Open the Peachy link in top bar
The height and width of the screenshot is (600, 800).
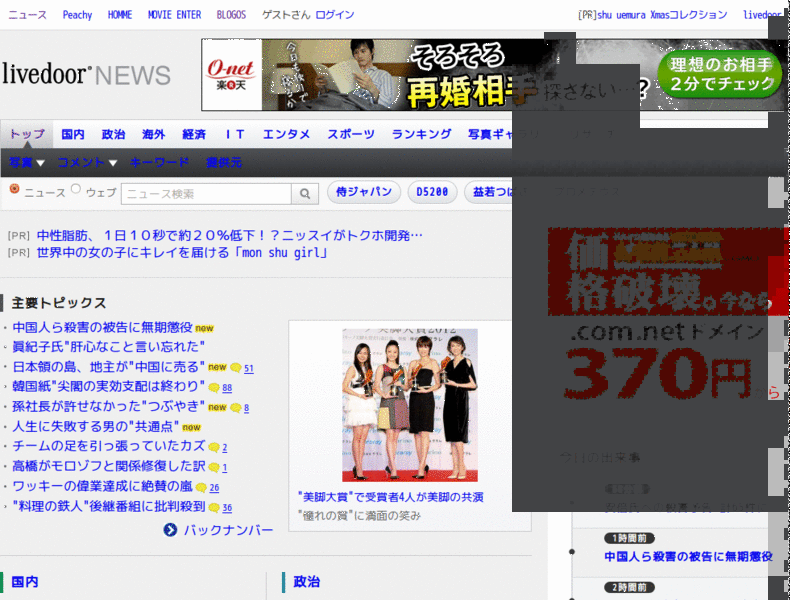tap(77, 15)
